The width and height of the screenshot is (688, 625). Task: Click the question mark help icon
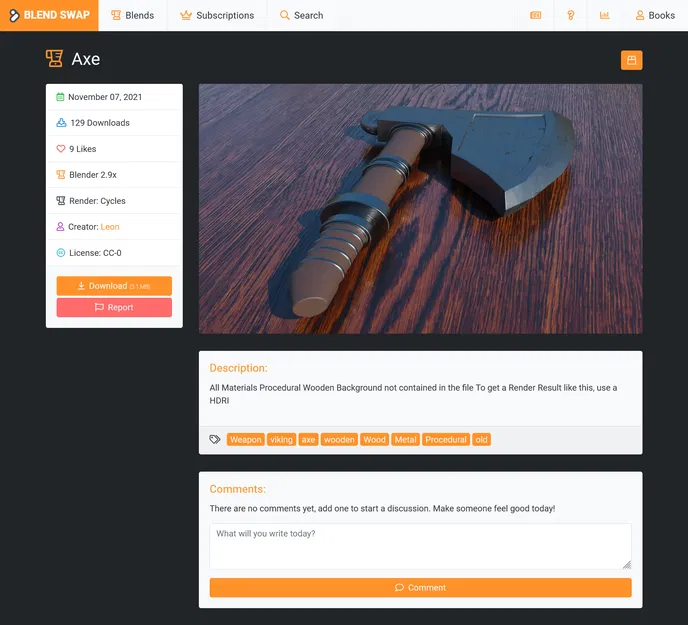pos(570,15)
